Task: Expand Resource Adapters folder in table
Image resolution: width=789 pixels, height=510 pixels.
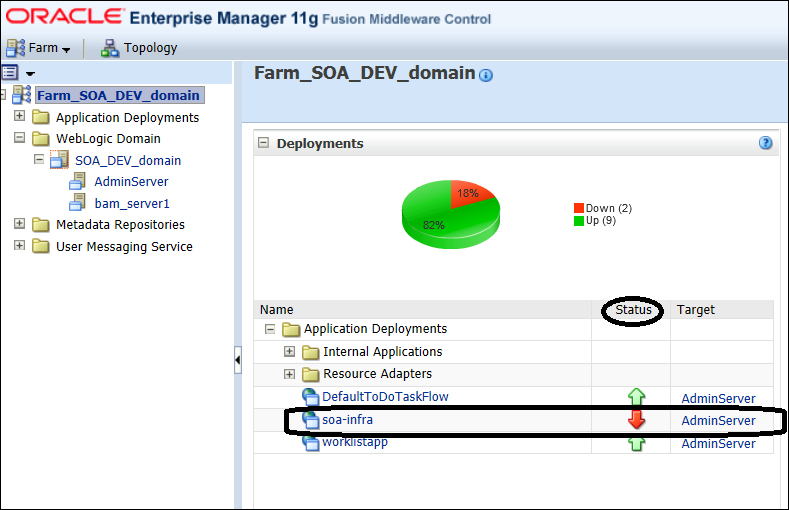Action: click(289, 374)
